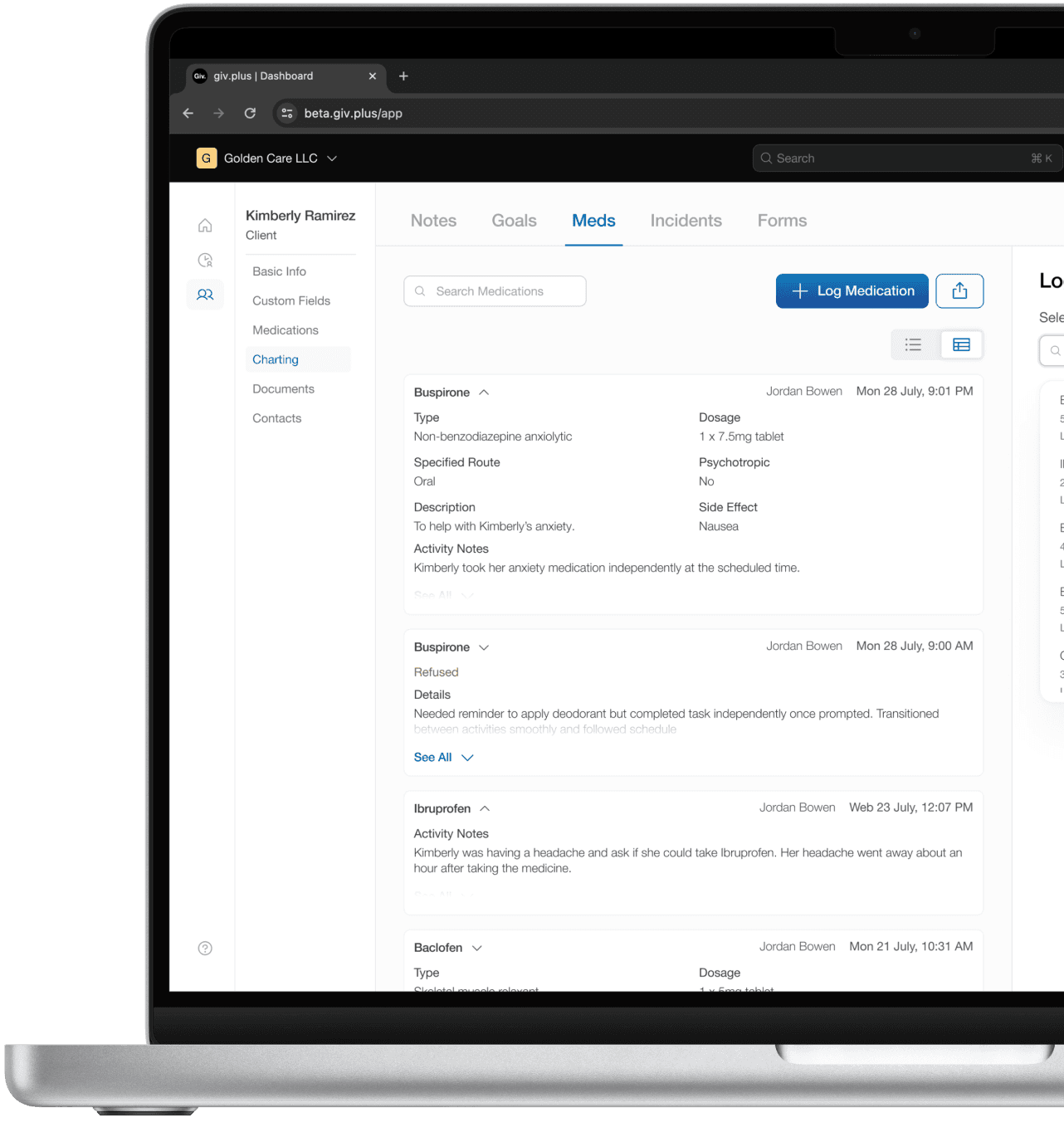Switch to the Forms tab

tap(782, 221)
